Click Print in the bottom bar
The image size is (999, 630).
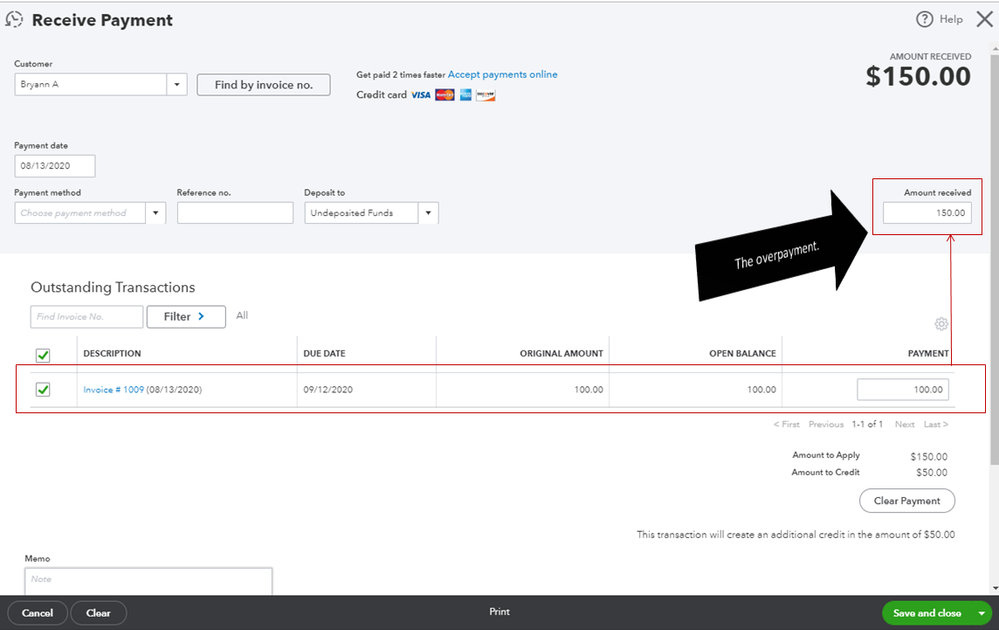(500, 612)
